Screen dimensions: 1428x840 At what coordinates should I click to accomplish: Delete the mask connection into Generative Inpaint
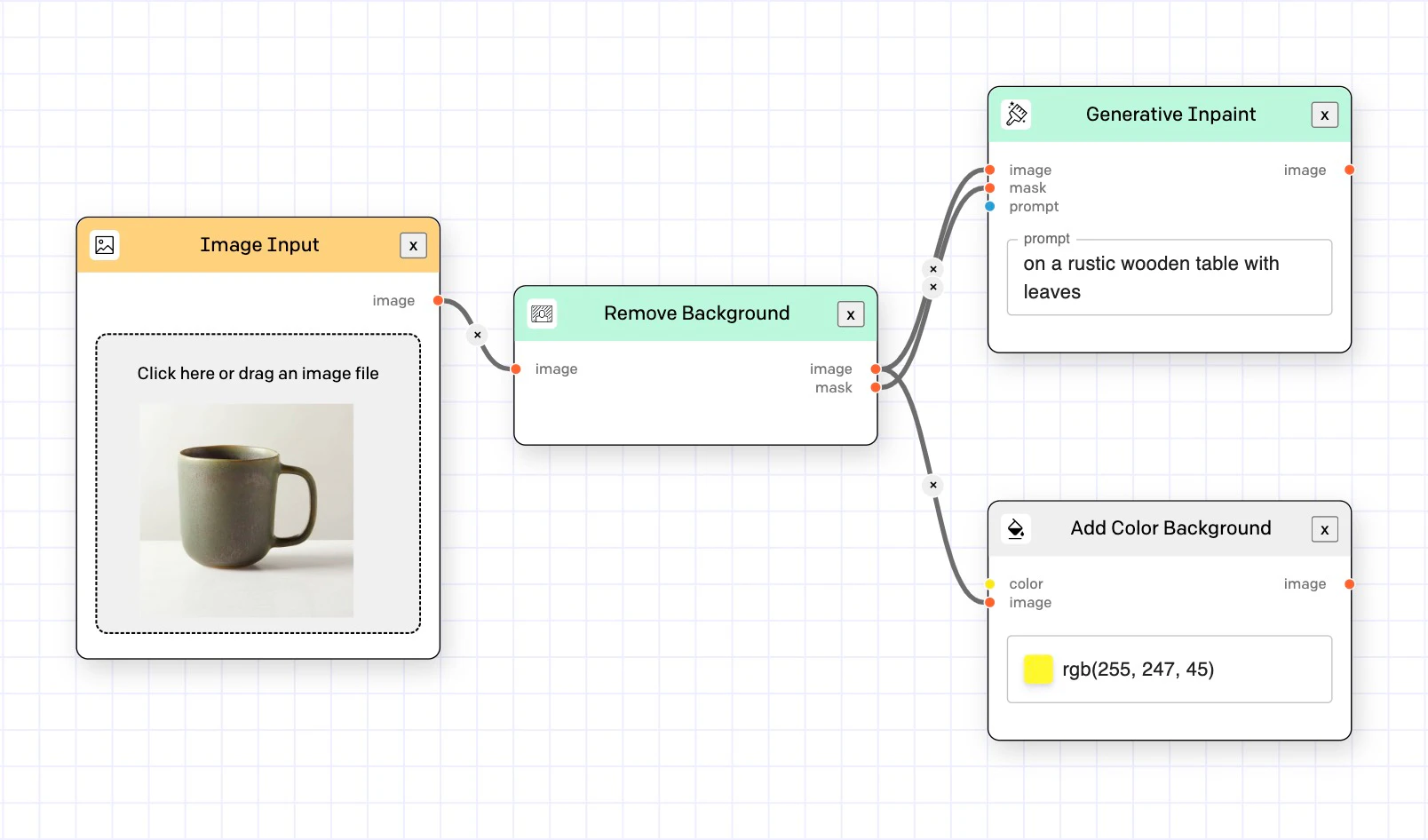(932, 286)
